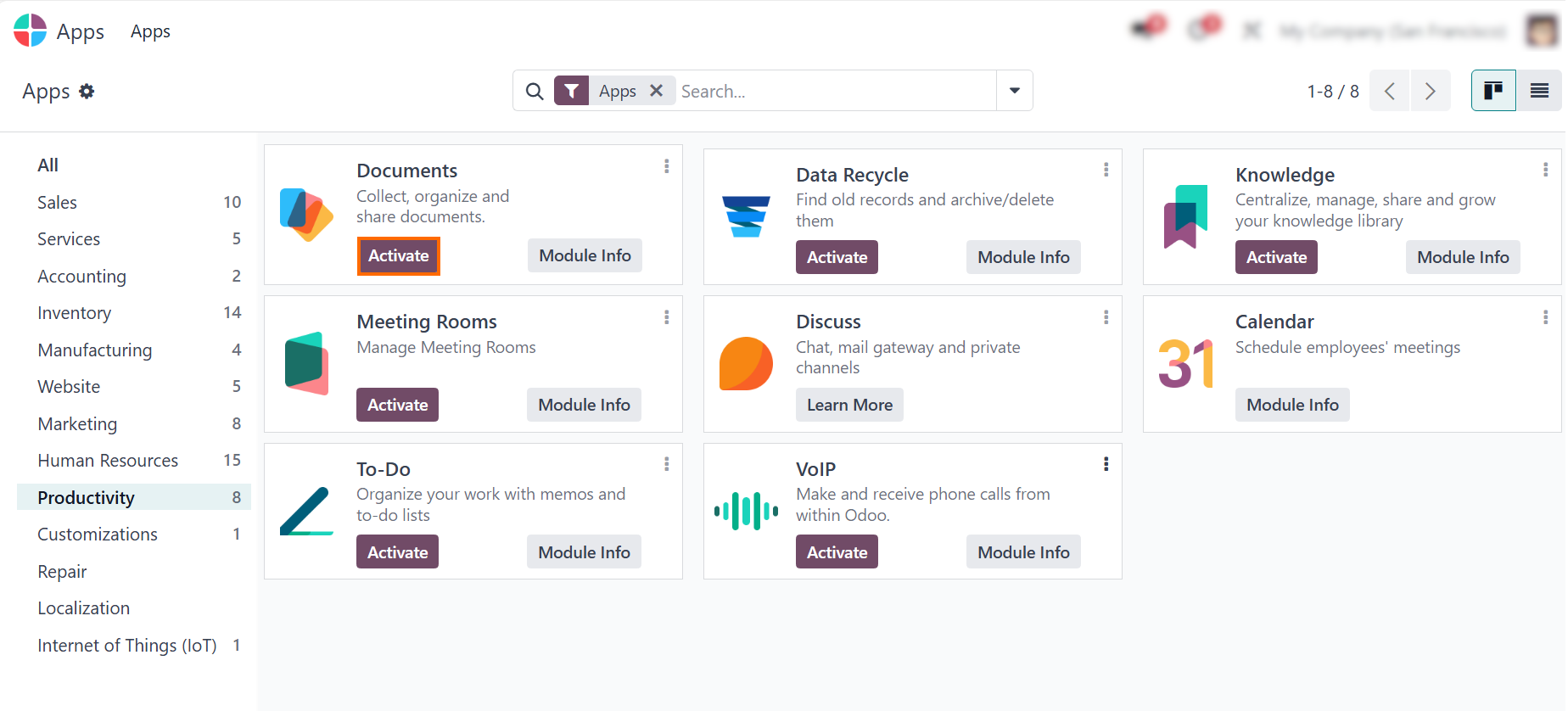
Task: Open VoIP card options menu
Action: coord(1106,464)
